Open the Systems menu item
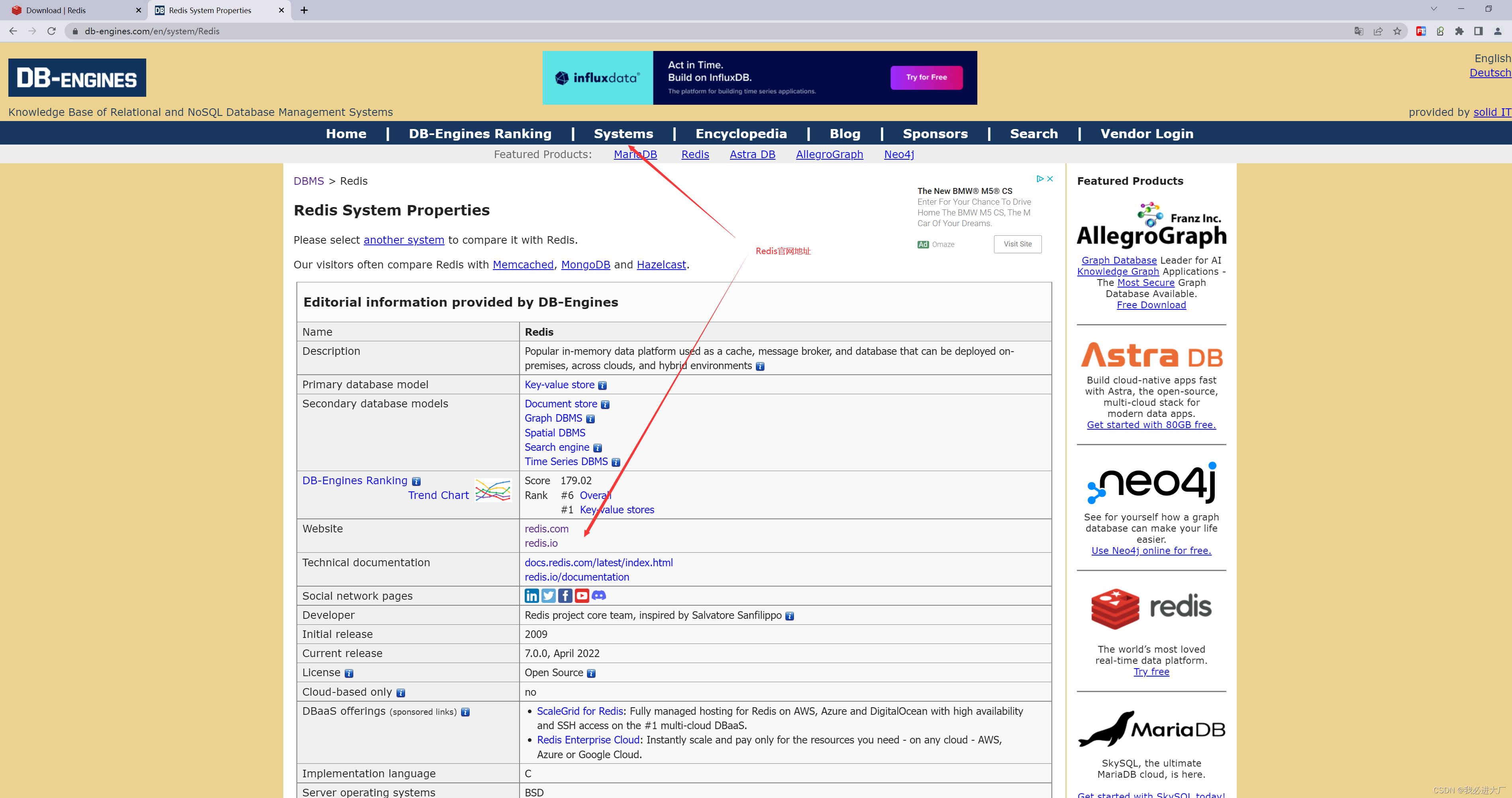Screen dimensions: 1512x798 (x=624, y=134)
